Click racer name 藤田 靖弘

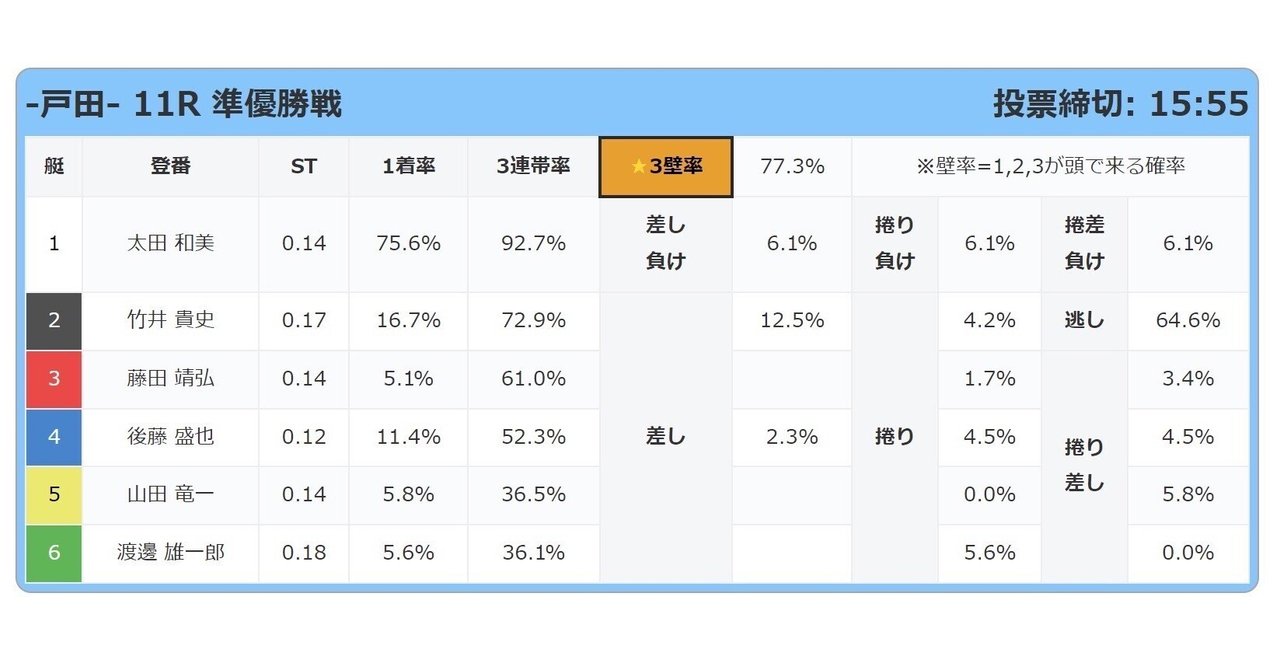pos(171,378)
